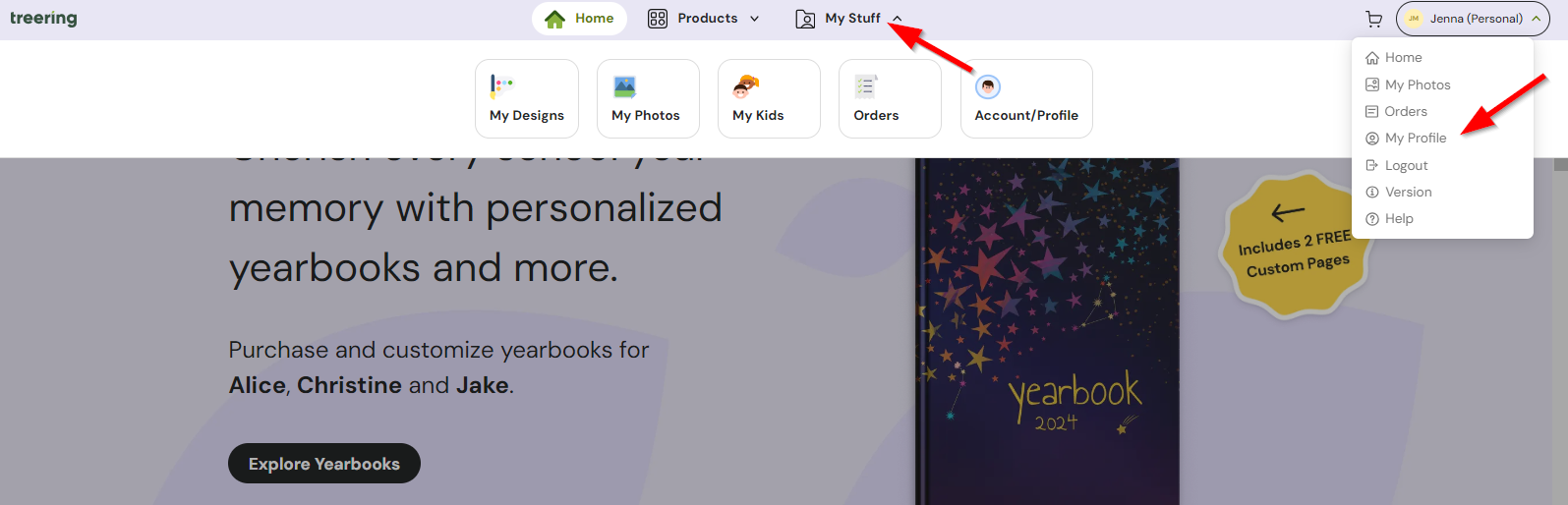Expand the Products dropdown
This screenshot has height=505, width=1568.
tap(704, 19)
